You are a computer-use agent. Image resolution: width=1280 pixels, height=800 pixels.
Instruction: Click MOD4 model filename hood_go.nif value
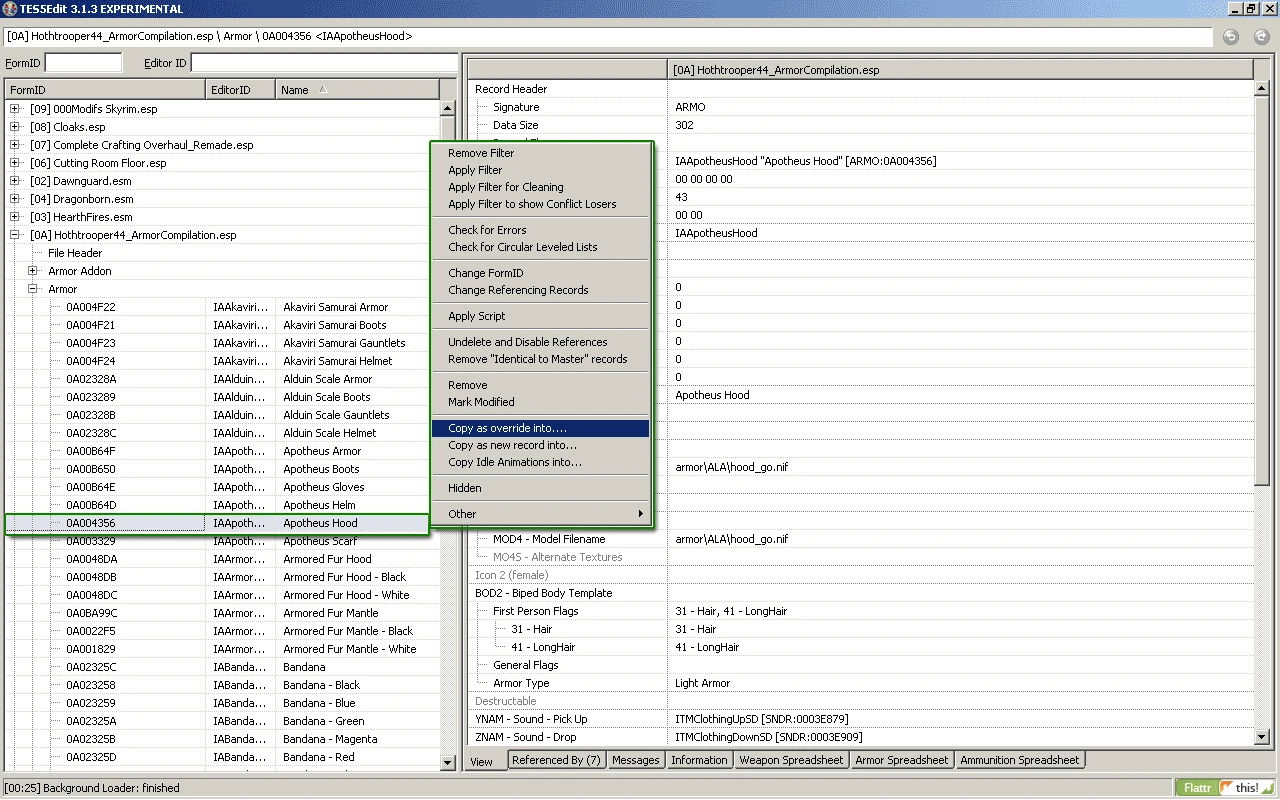pos(732,539)
